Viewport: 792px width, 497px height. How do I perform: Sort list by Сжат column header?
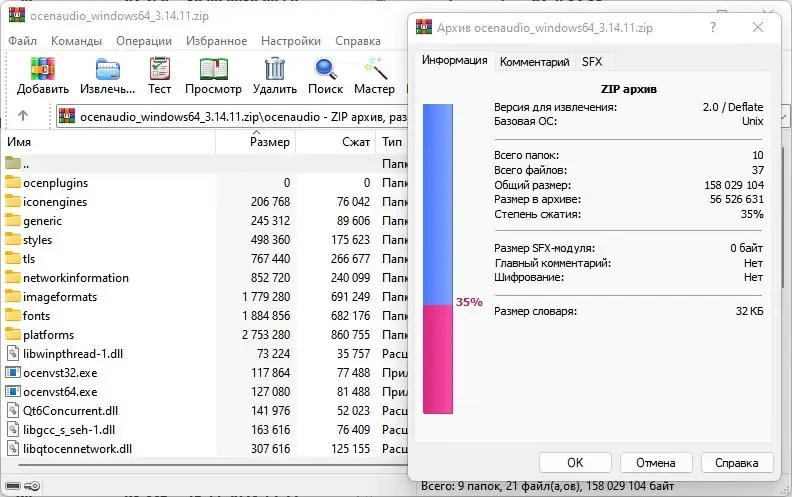pyautogui.click(x=335, y=142)
